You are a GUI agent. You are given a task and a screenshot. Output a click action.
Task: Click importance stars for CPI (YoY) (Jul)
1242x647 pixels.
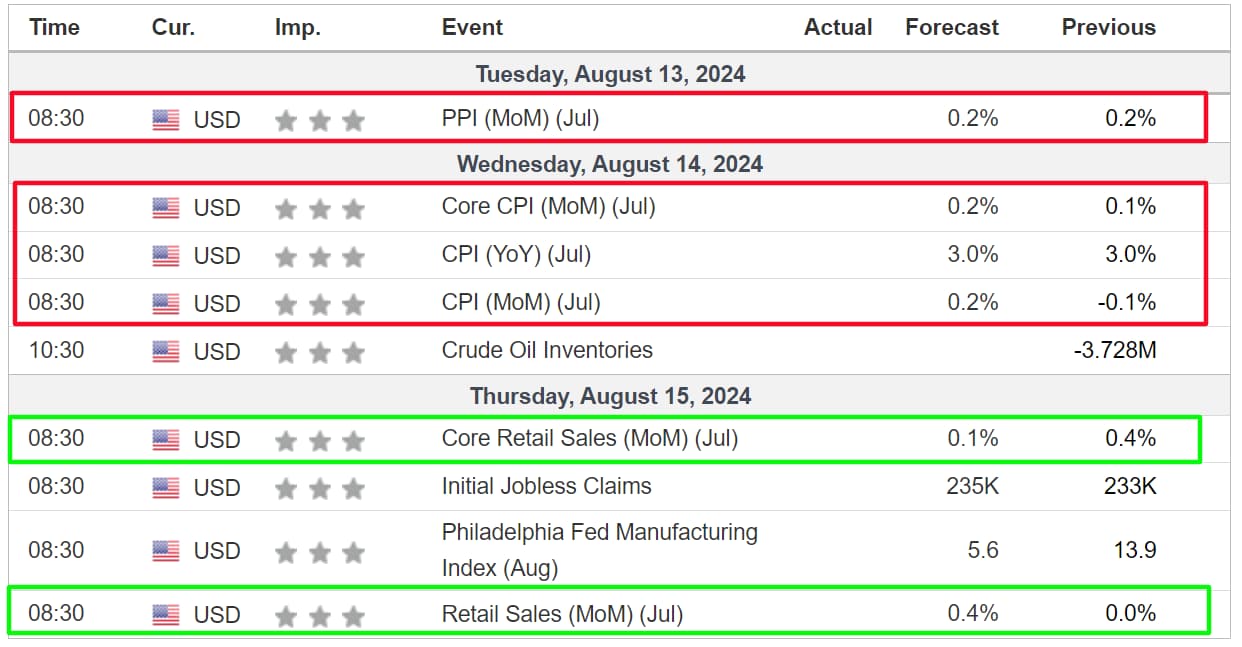pyautogui.click(x=320, y=257)
